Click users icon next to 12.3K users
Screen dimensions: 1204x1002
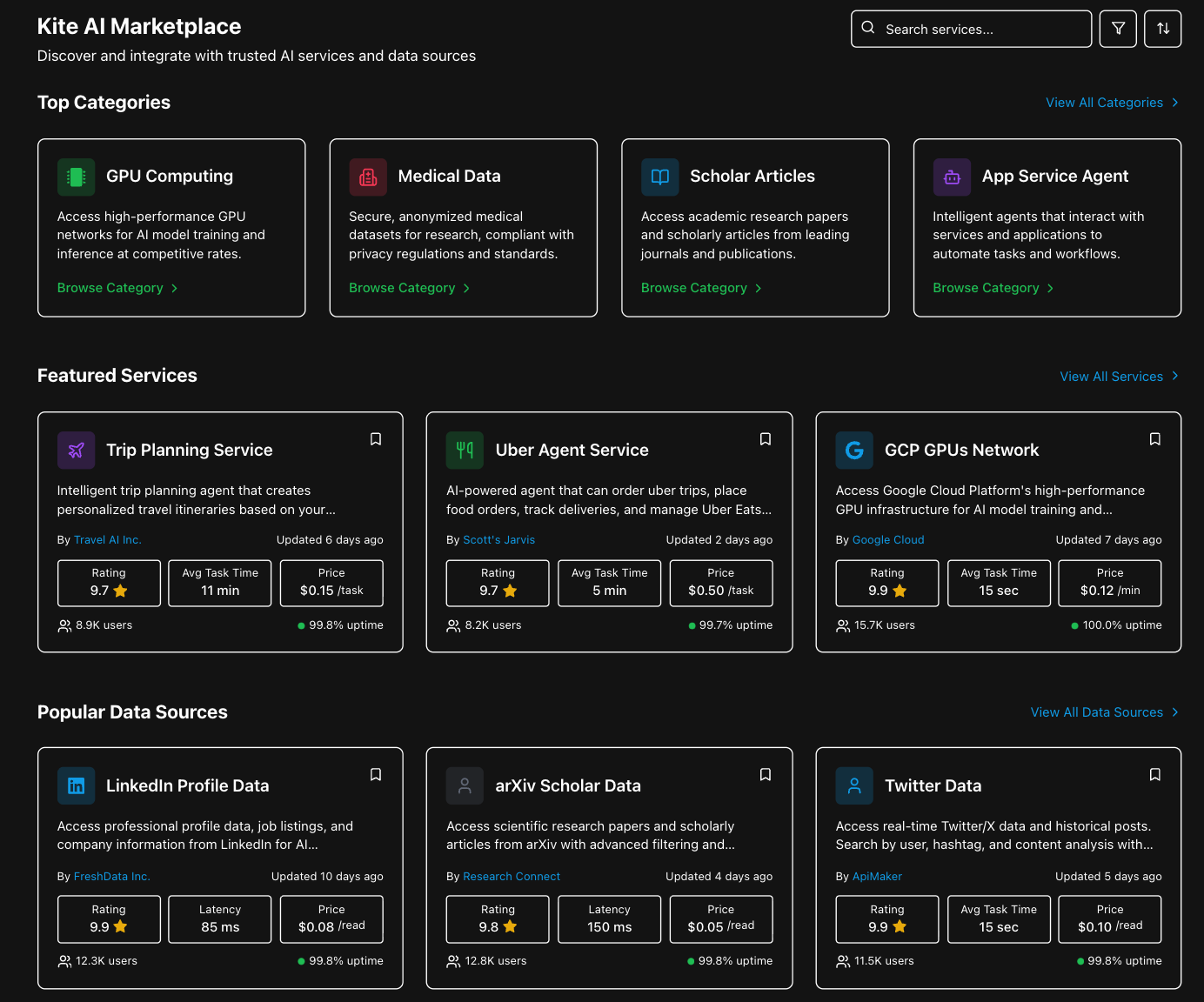tap(64, 961)
